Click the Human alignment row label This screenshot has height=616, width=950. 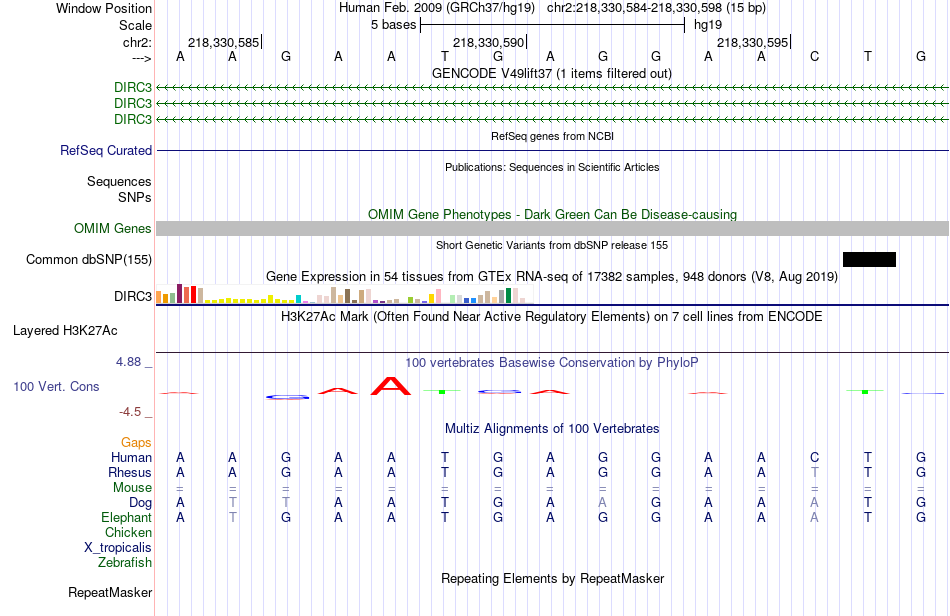click(x=131, y=457)
